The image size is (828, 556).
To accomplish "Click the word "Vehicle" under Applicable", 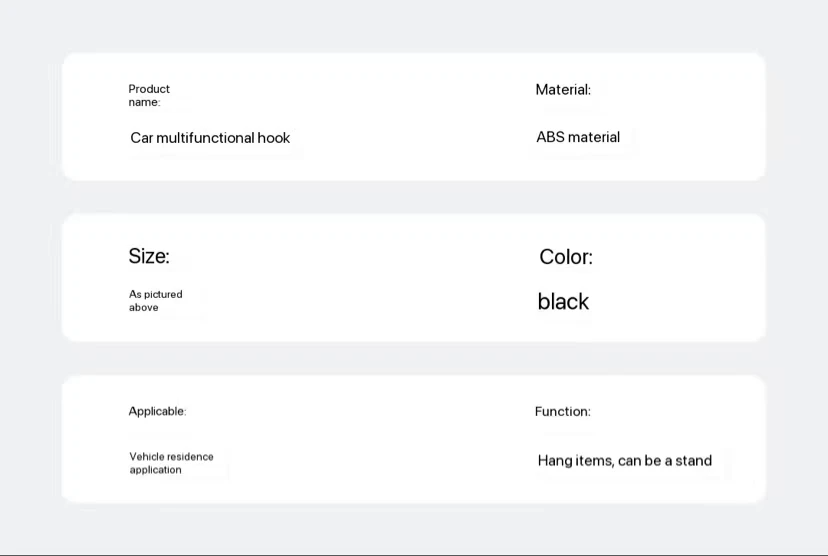I will pos(148,457).
